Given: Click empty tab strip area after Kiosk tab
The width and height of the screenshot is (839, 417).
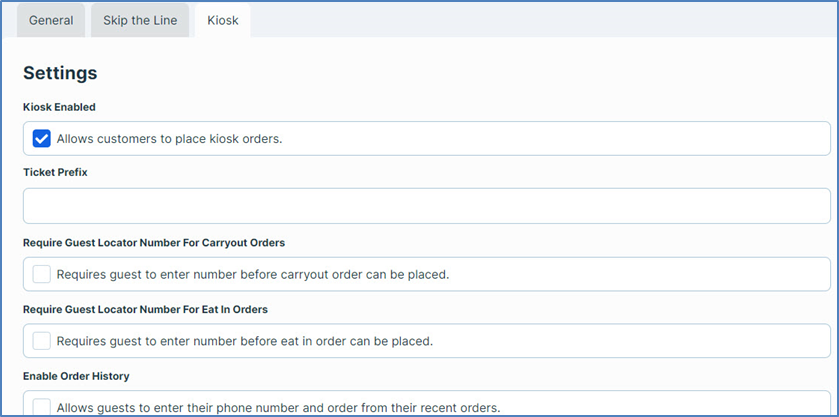Looking at the screenshot, I should tap(540, 20).
